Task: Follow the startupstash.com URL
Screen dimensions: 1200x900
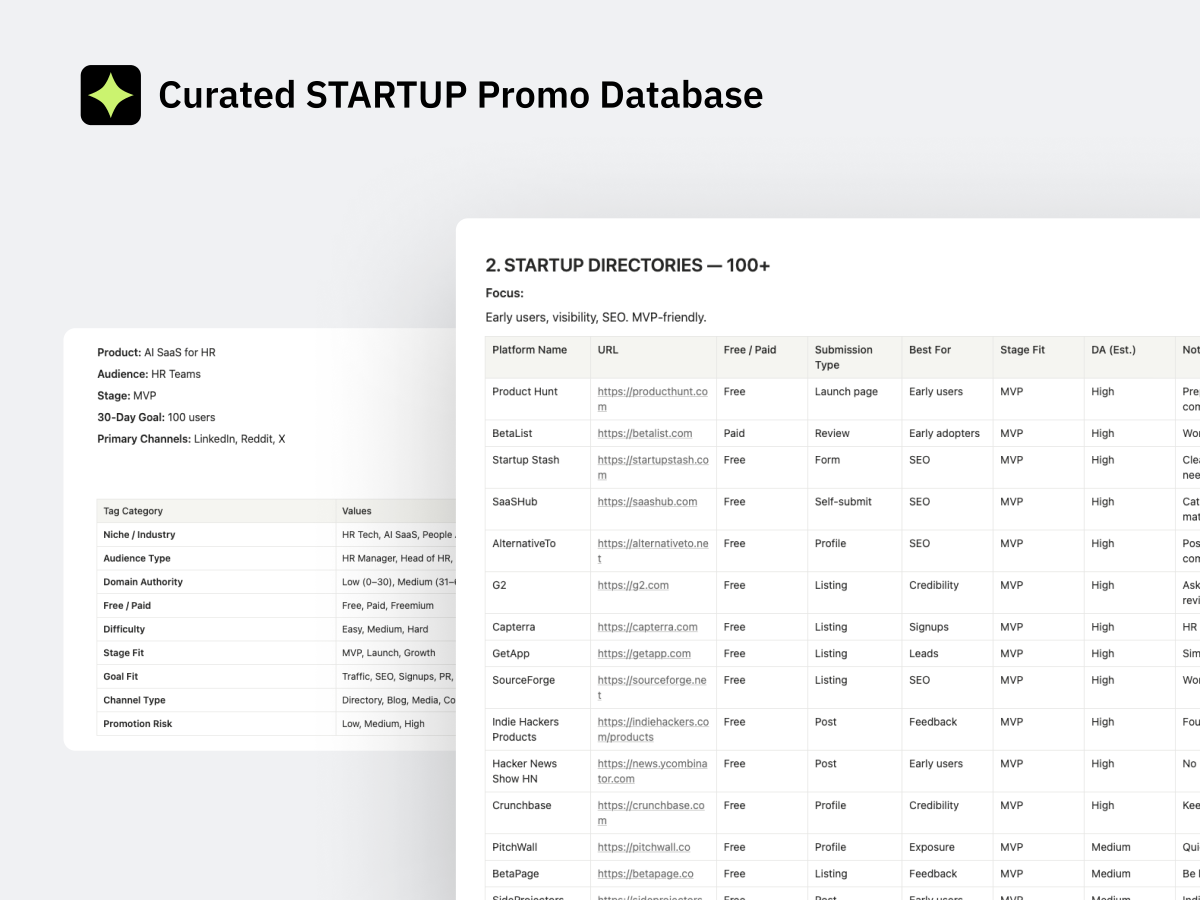Action: click(x=652, y=460)
